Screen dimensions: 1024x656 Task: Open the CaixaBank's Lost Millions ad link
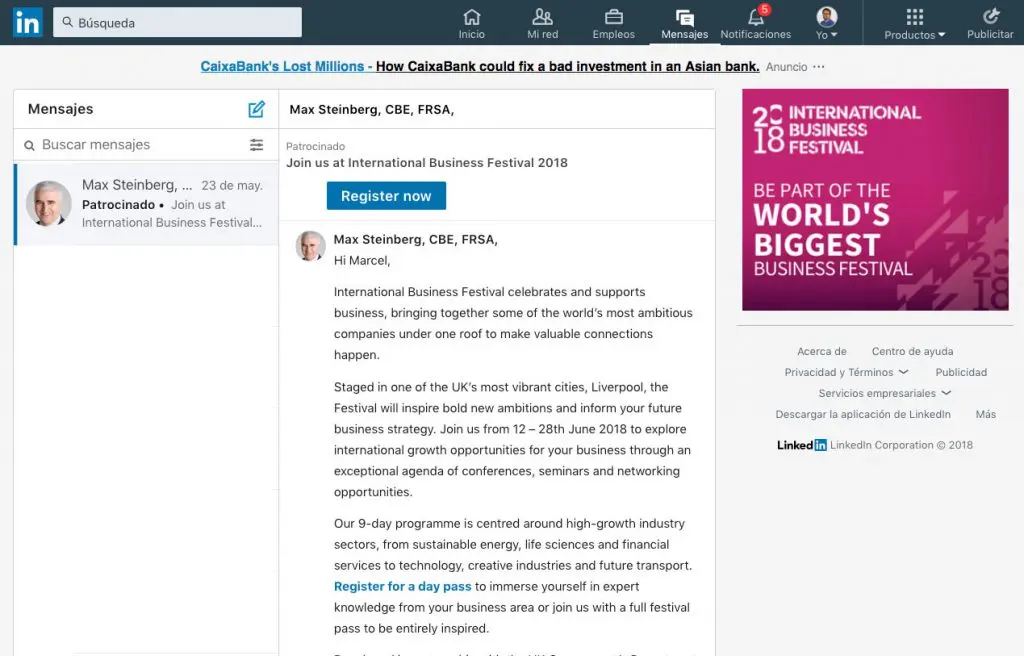(x=480, y=67)
